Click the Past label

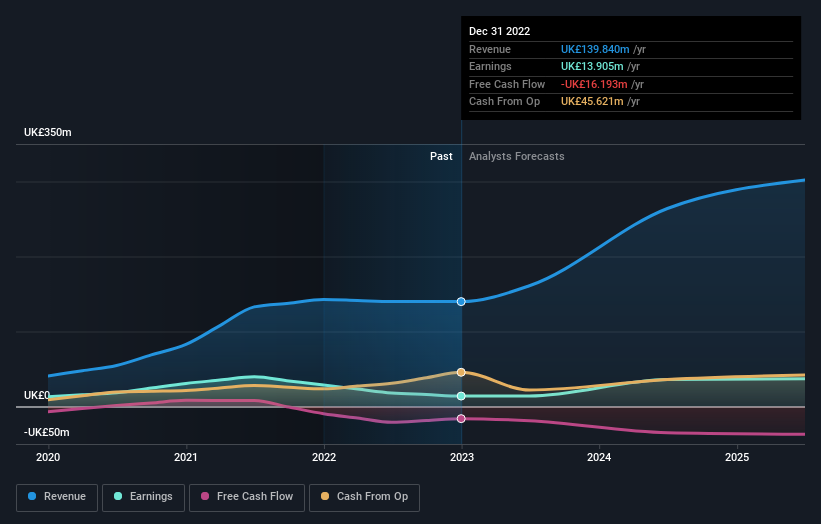coord(441,157)
